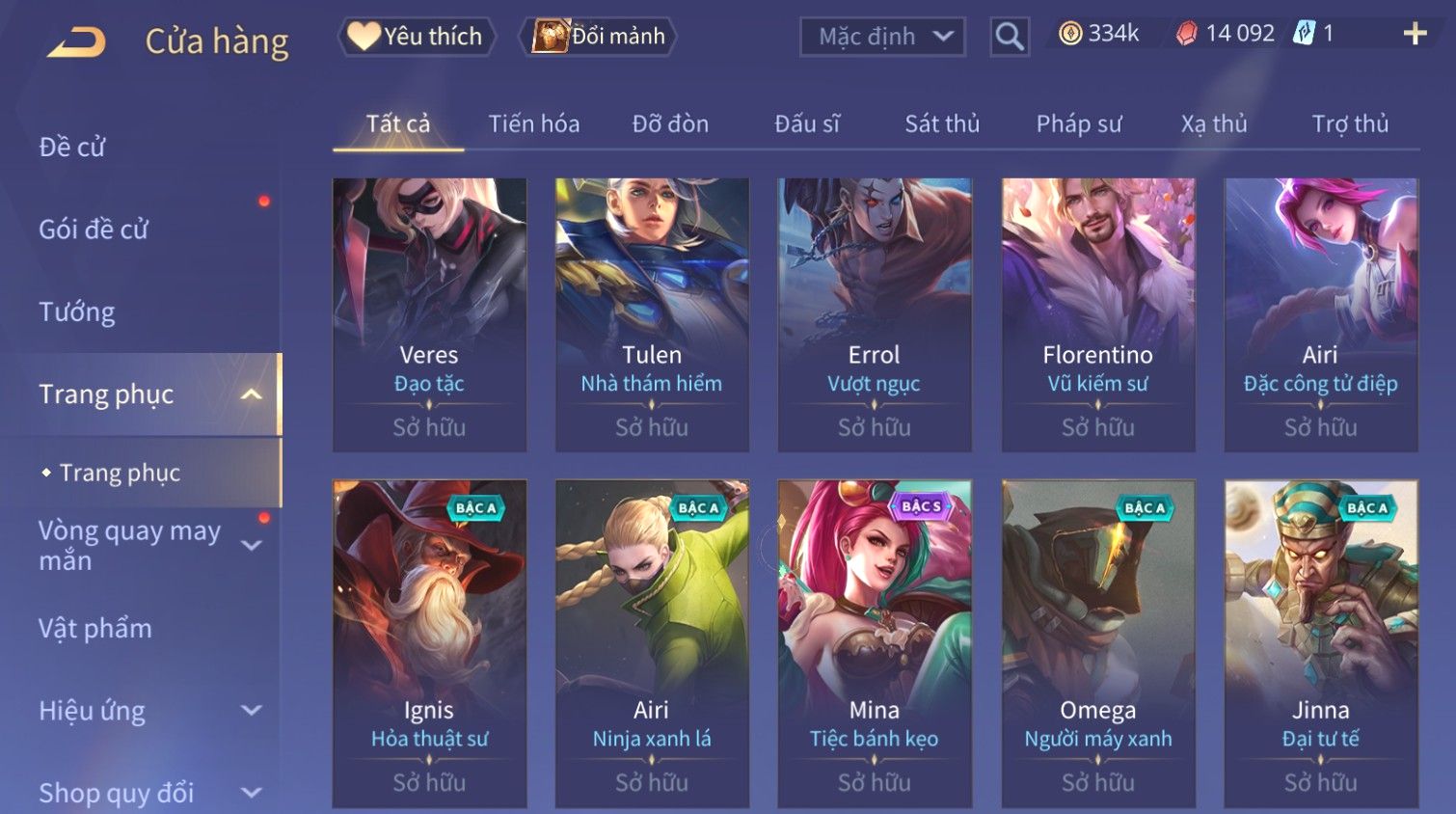The width and height of the screenshot is (1456, 814).
Task: Click the golden back arrow icon
Action: click(x=76, y=42)
